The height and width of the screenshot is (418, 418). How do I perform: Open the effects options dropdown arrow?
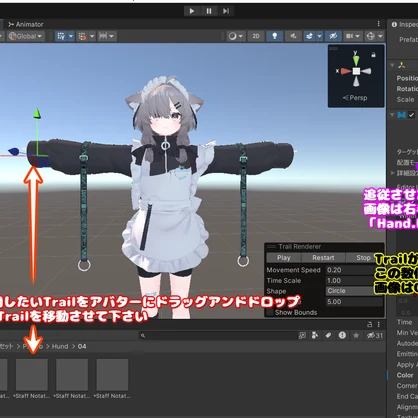(x=319, y=36)
